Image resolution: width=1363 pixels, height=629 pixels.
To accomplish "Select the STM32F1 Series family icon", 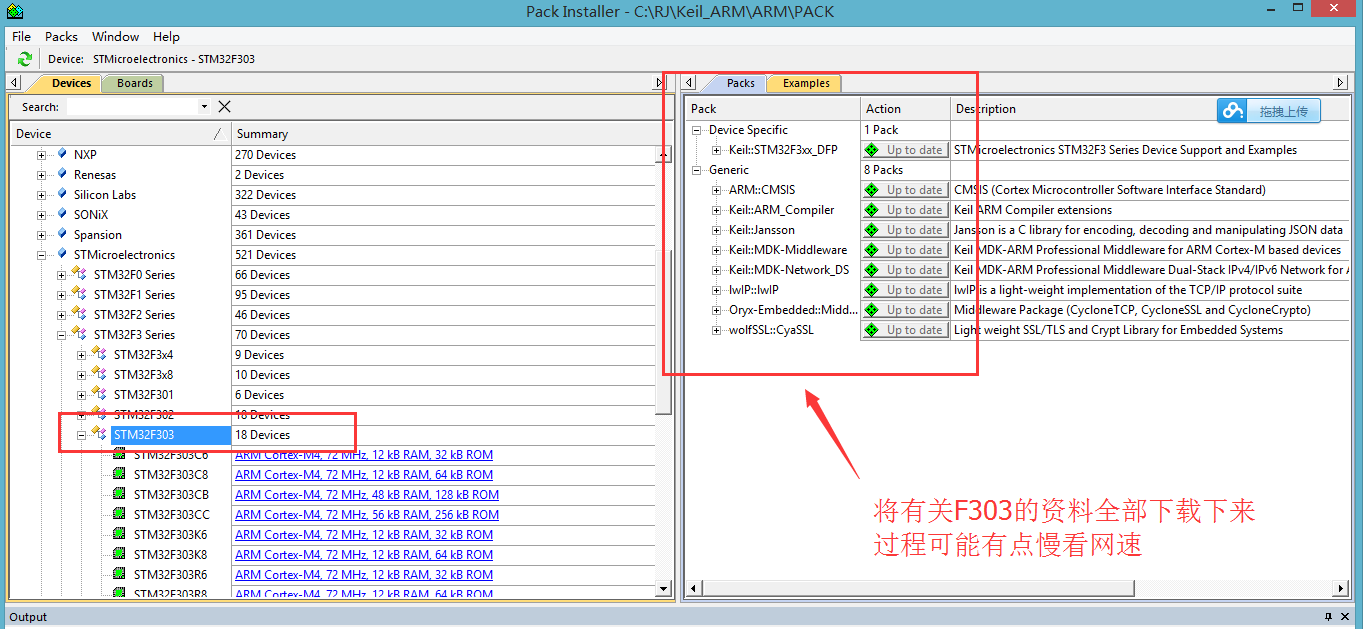I will pos(79,295).
